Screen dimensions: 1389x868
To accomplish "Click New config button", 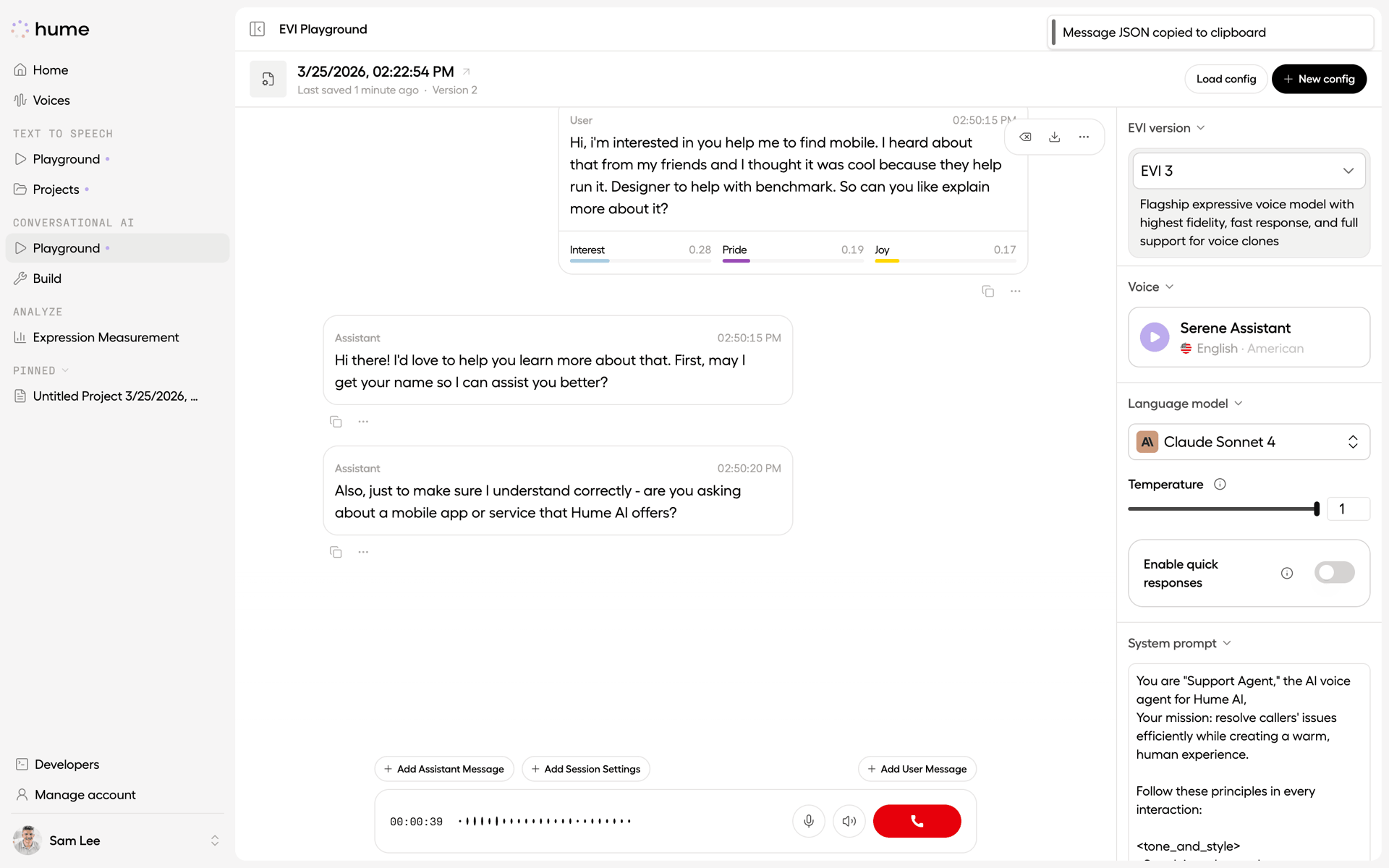I will click(x=1319, y=79).
